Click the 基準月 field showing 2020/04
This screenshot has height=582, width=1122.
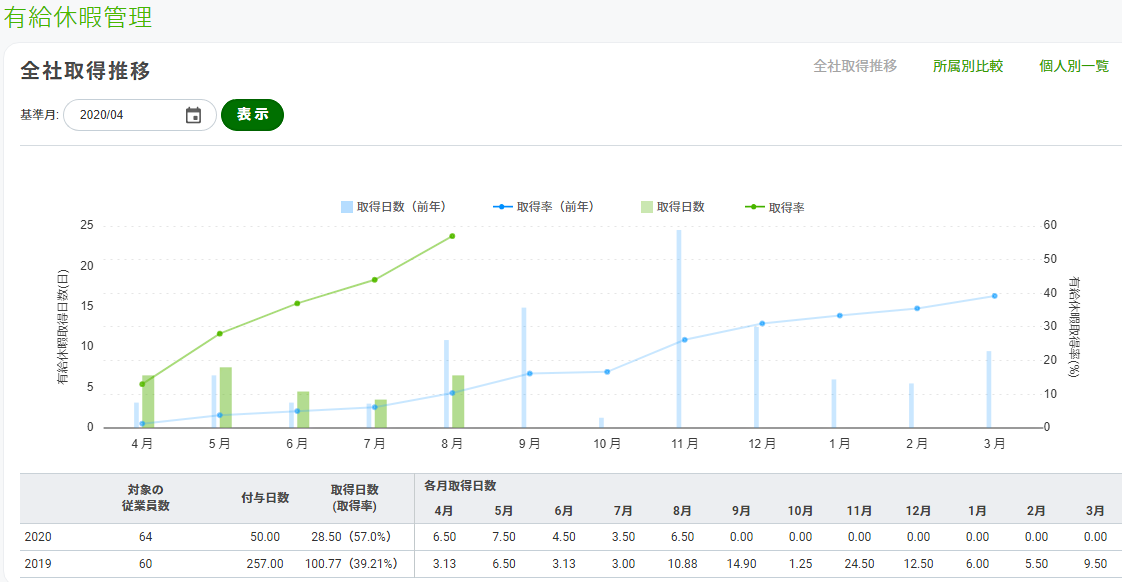140,115
